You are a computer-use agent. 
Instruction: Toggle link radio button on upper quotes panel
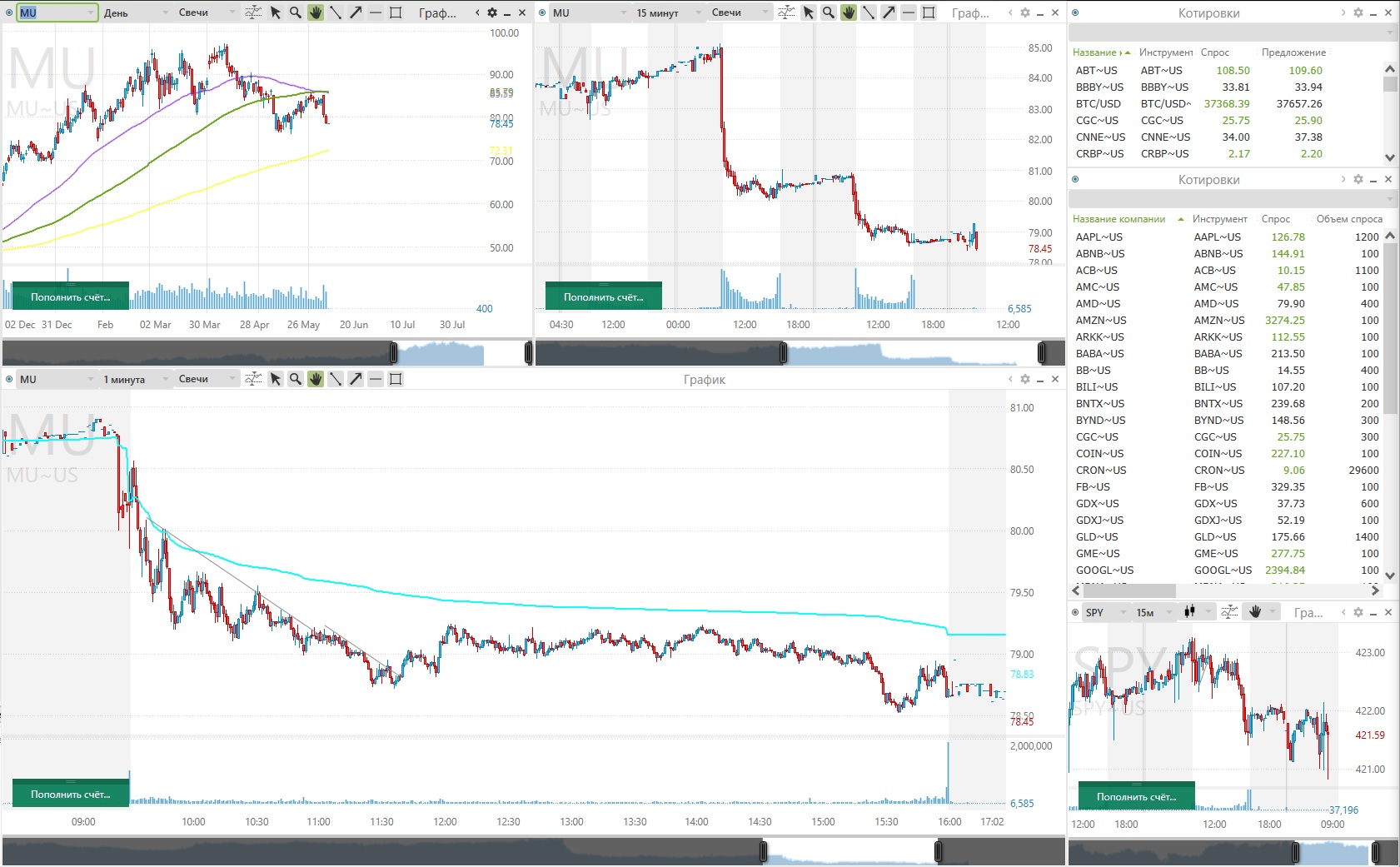point(1074,12)
